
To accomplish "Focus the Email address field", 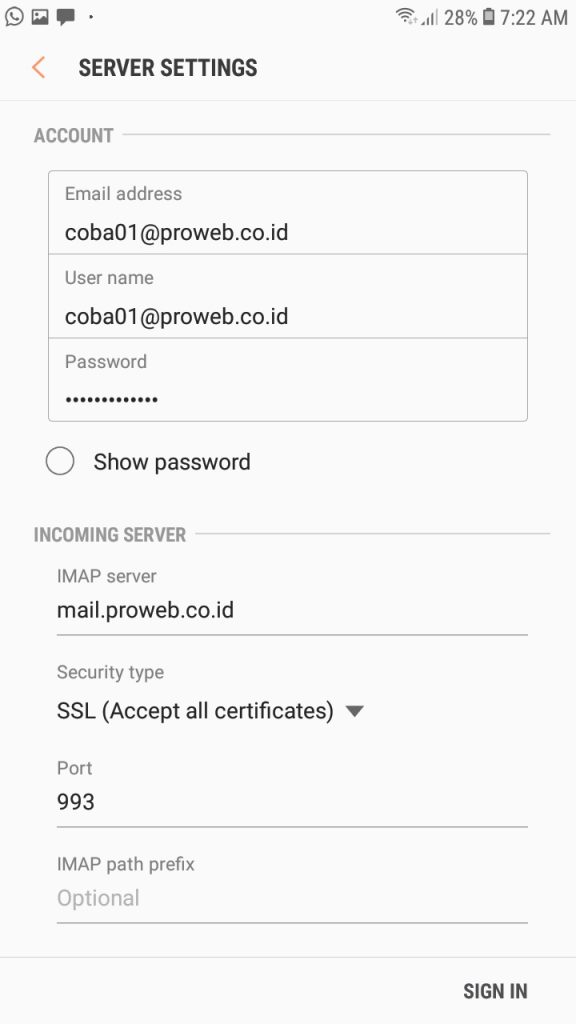I will 288,213.
